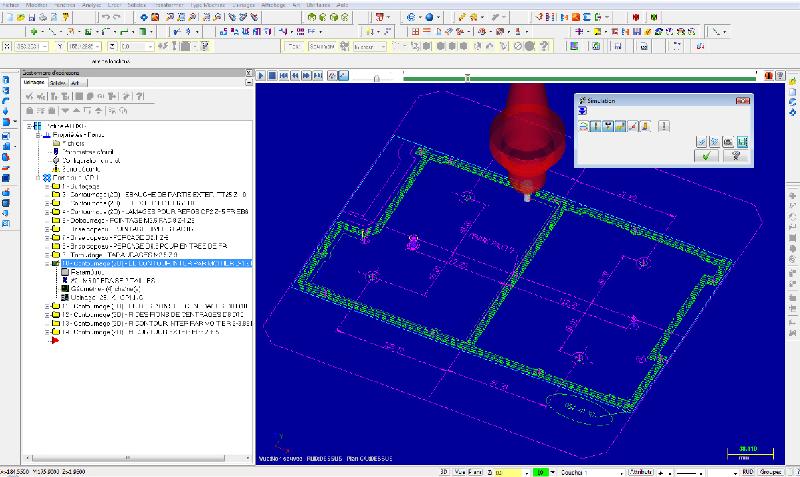Viewport: 800px width, 477px height.
Task: Open the Fichier menu
Action: click(10, 5)
